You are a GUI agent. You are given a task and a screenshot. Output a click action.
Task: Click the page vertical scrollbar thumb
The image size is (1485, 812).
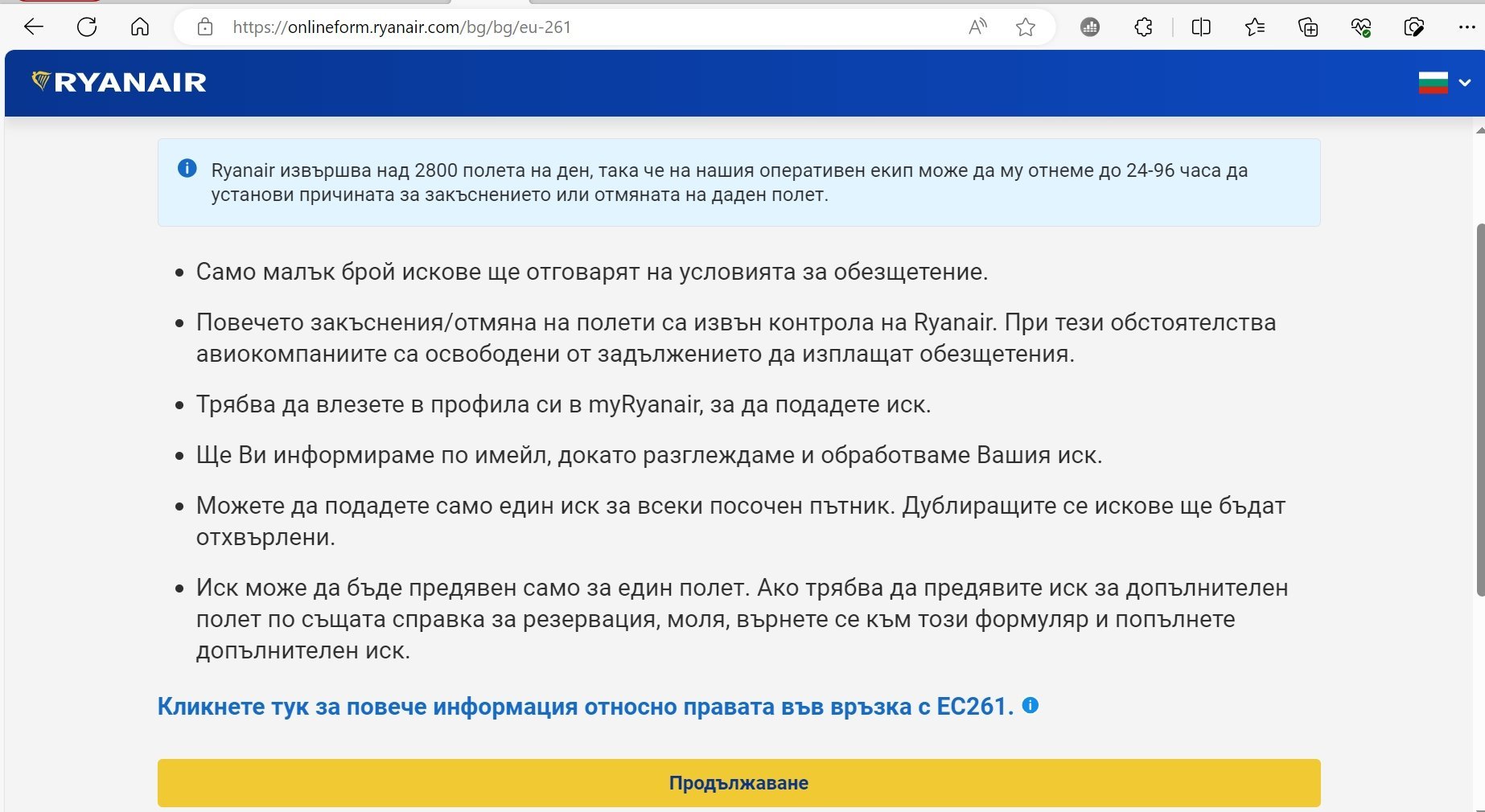[x=1479, y=410]
